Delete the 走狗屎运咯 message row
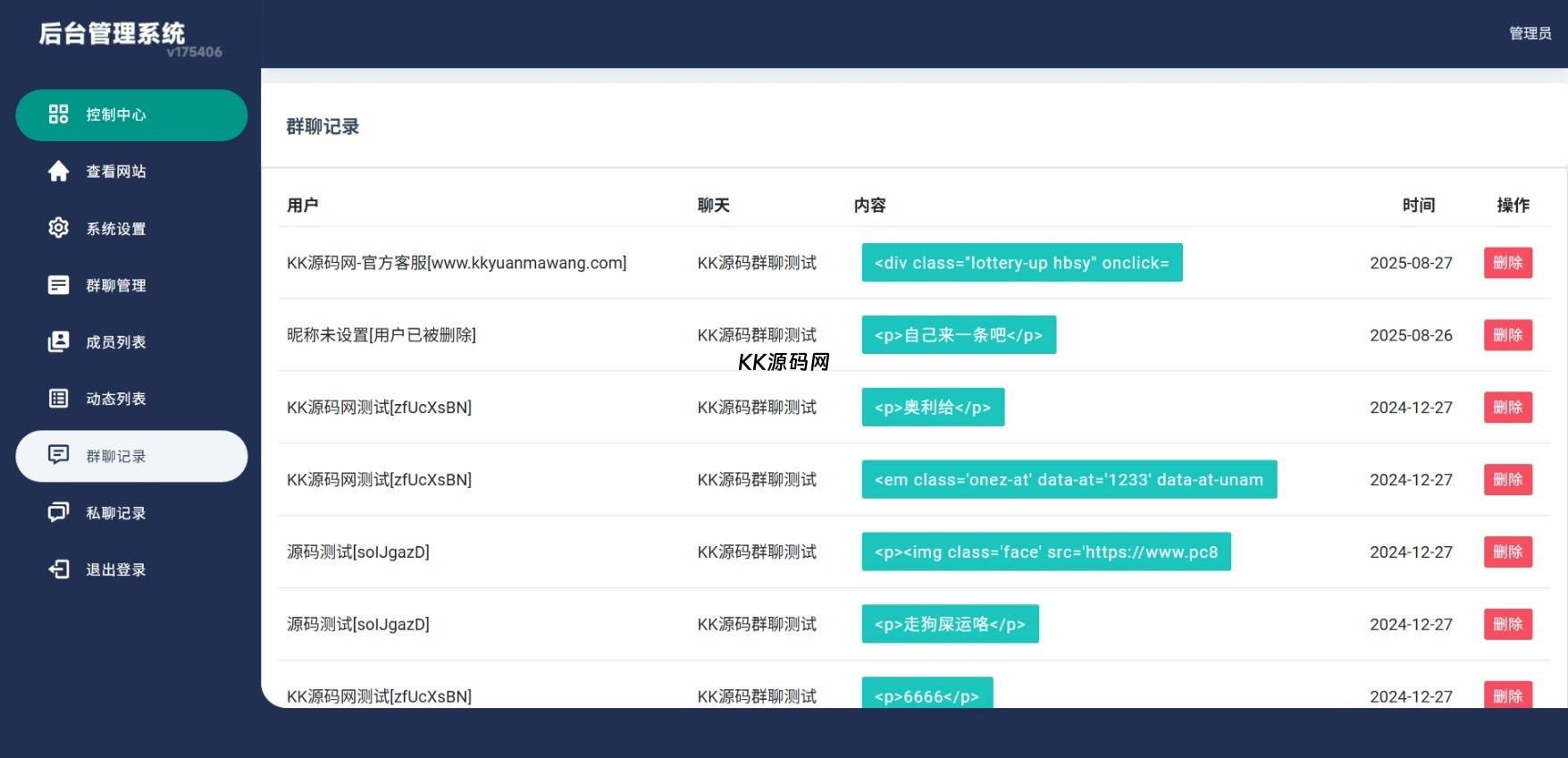The height and width of the screenshot is (758, 1568). point(1507,624)
